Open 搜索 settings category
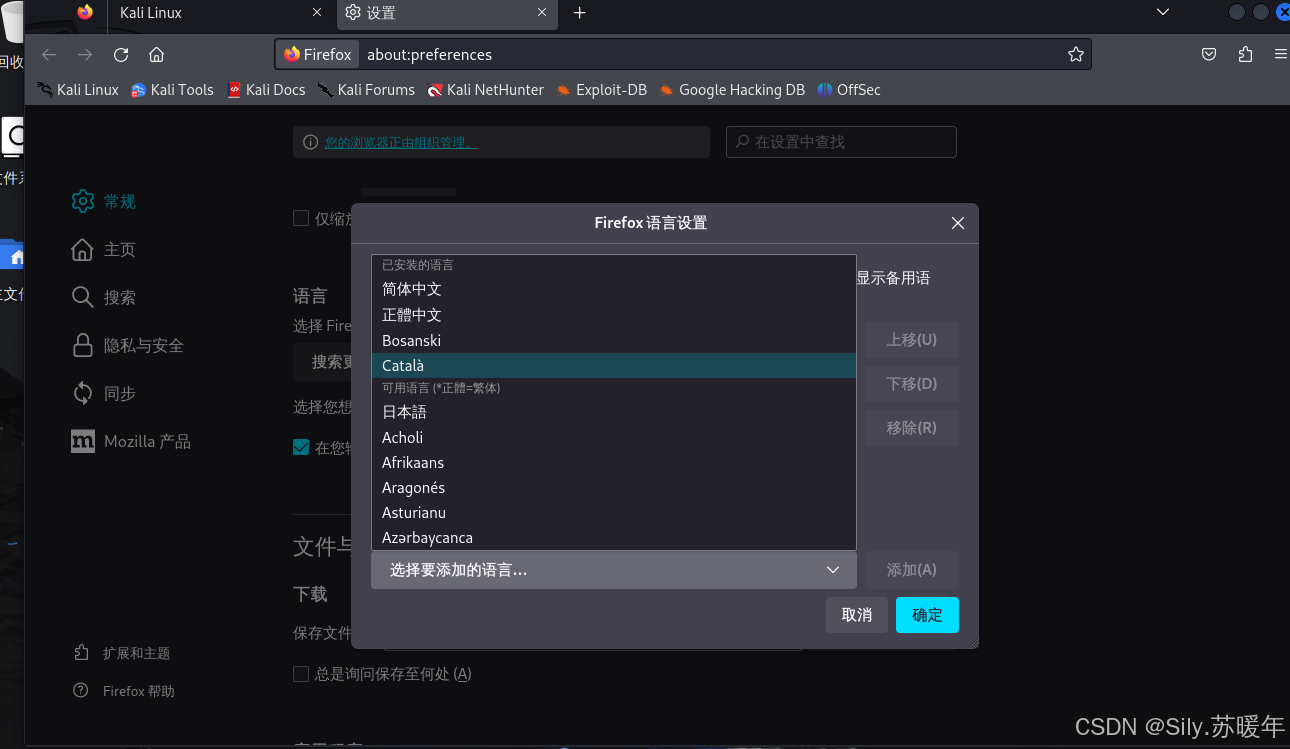The height and width of the screenshot is (749, 1290). [x=104, y=297]
